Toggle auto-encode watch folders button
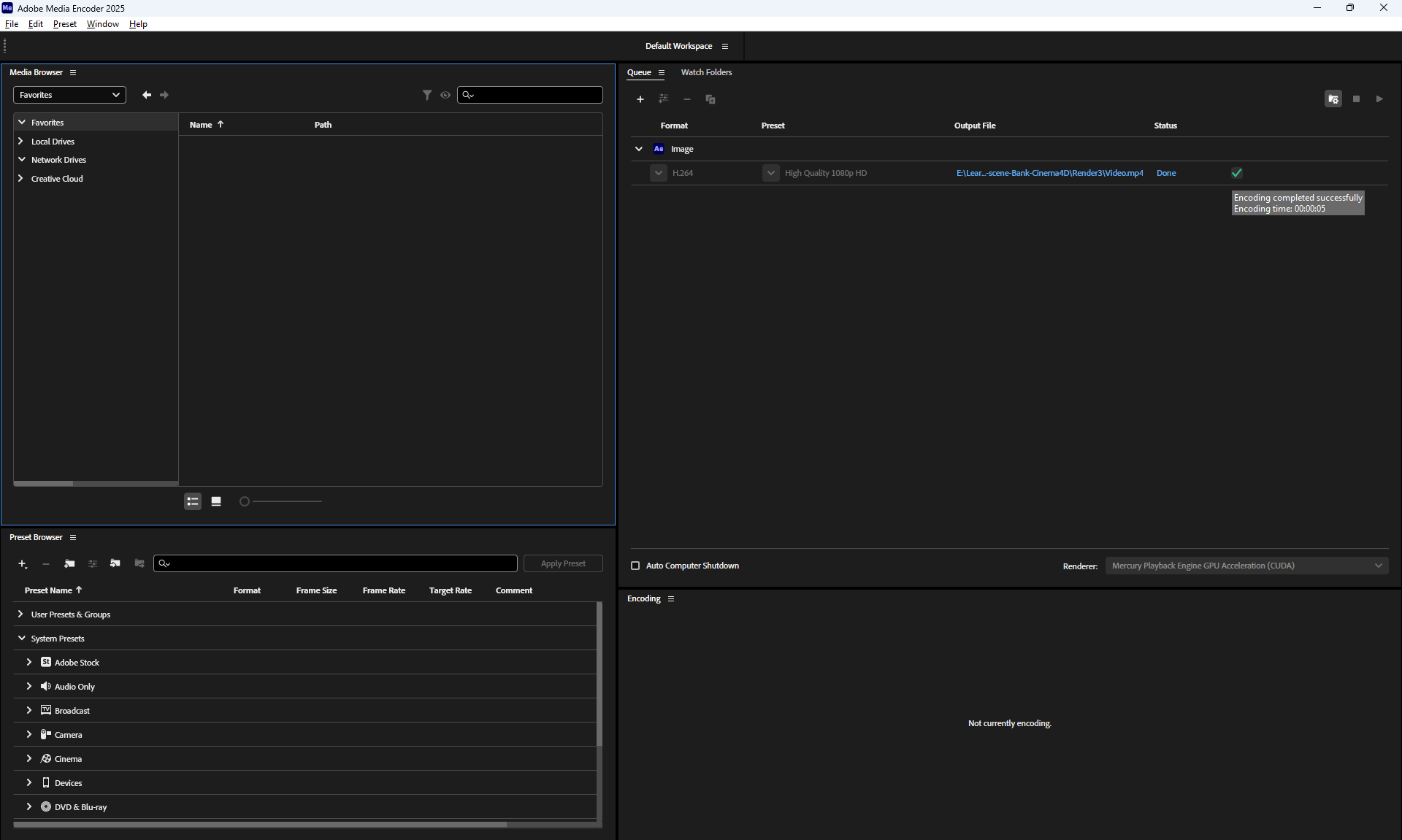 point(1333,99)
